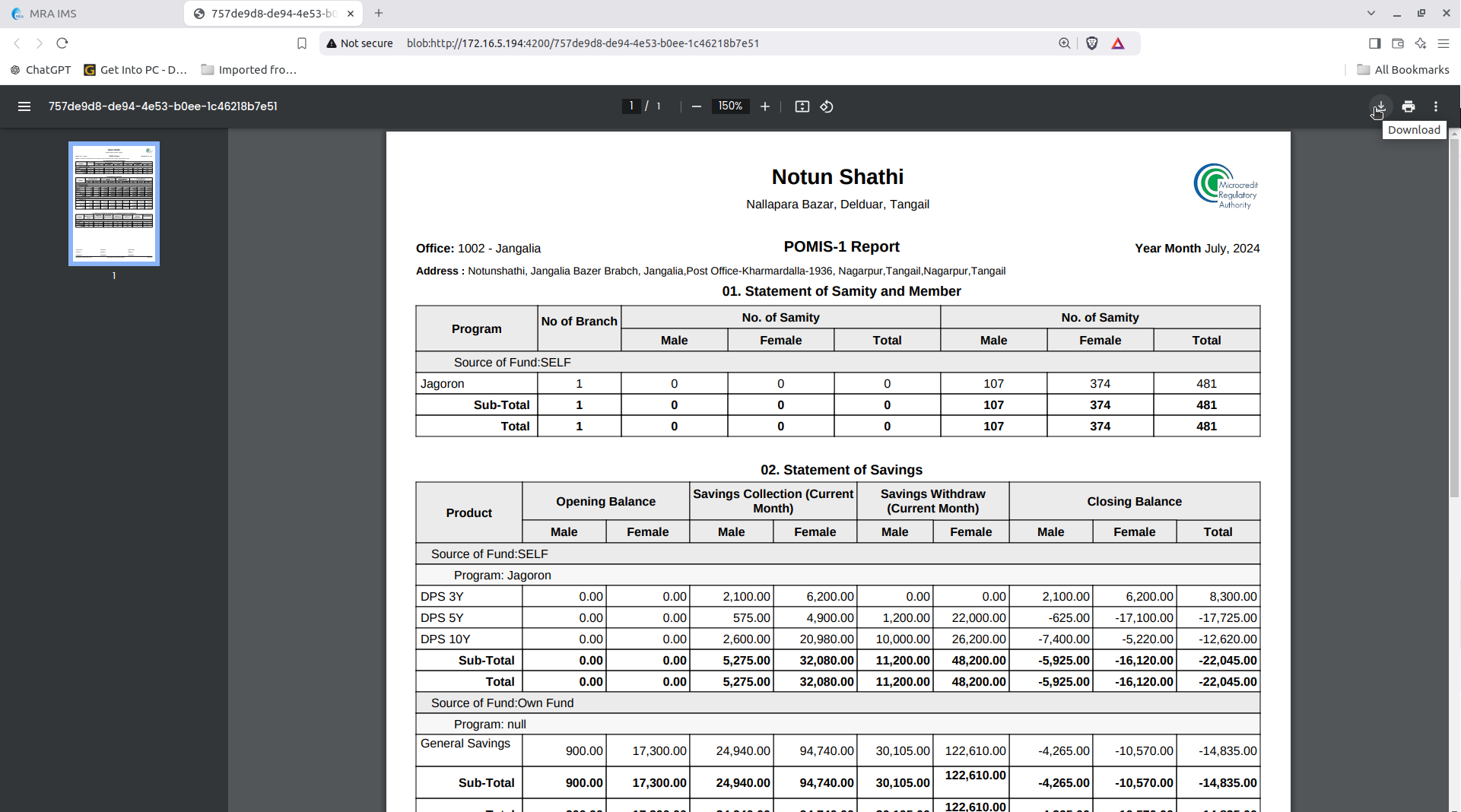Download the PDF report

(1380, 106)
